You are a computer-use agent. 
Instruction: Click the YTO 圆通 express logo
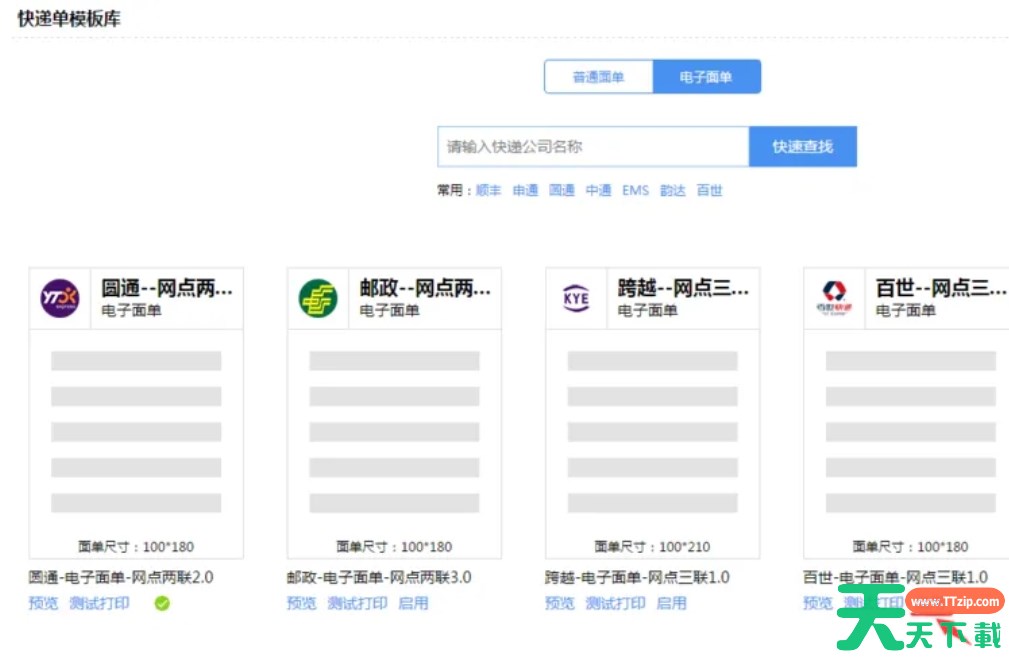[x=59, y=298]
